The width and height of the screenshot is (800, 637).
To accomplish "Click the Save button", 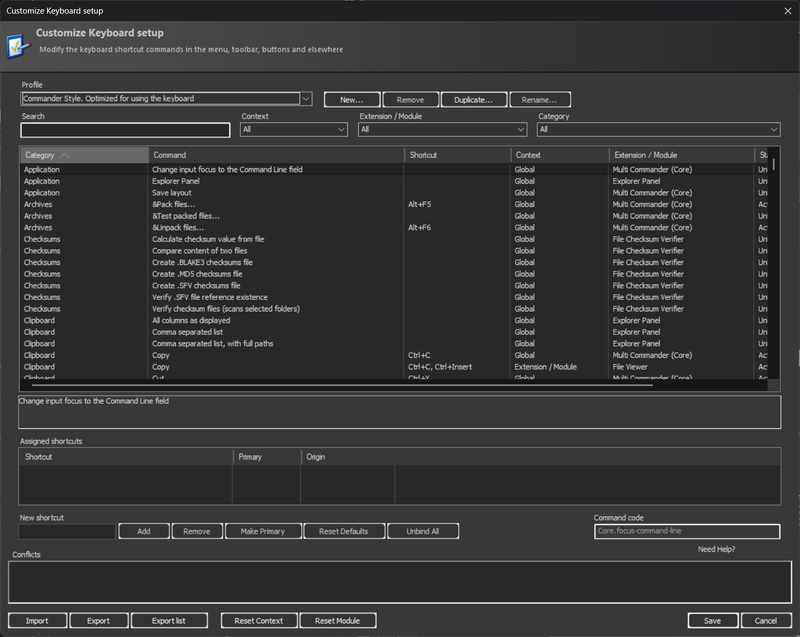I will coord(713,621).
